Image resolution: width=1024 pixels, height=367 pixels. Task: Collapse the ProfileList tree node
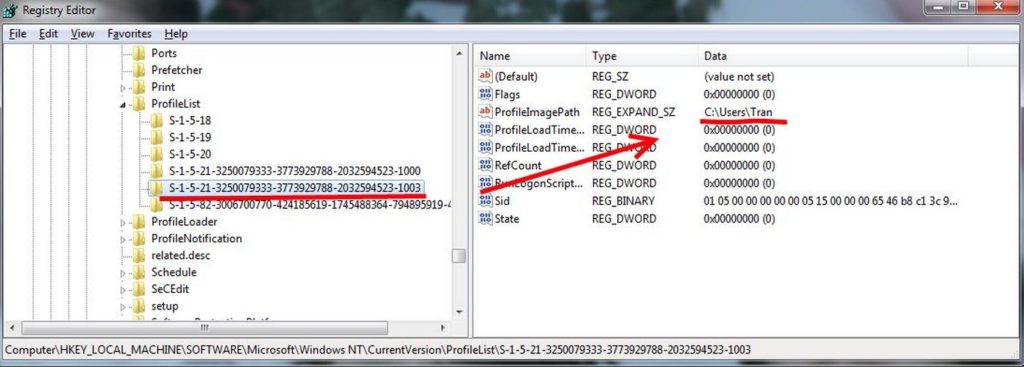(x=123, y=104)
